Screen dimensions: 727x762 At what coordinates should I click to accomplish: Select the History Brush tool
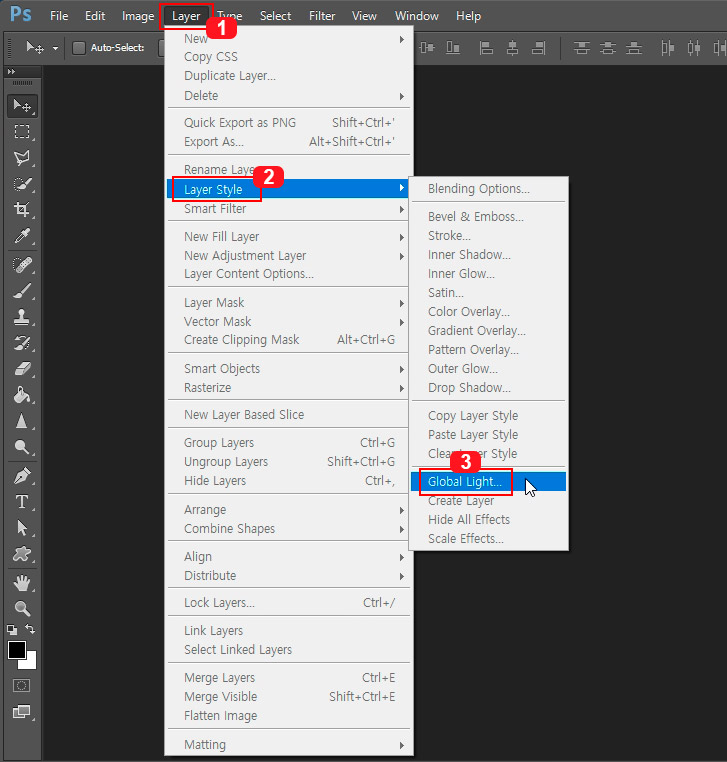pyautogui.click(x=22, y=343)
